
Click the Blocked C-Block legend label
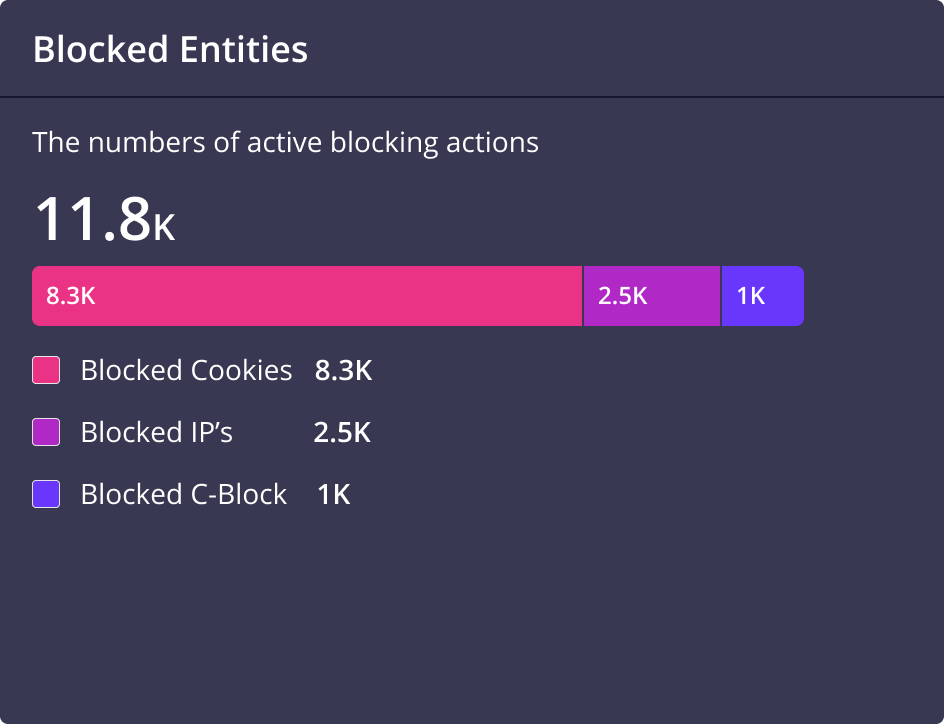184,494
